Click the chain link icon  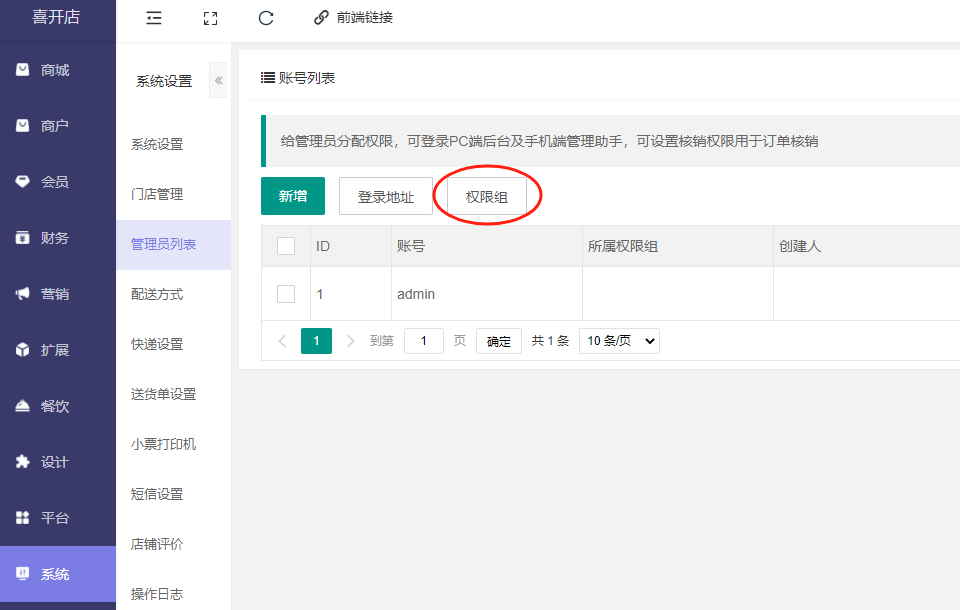[x=321, y=18]
